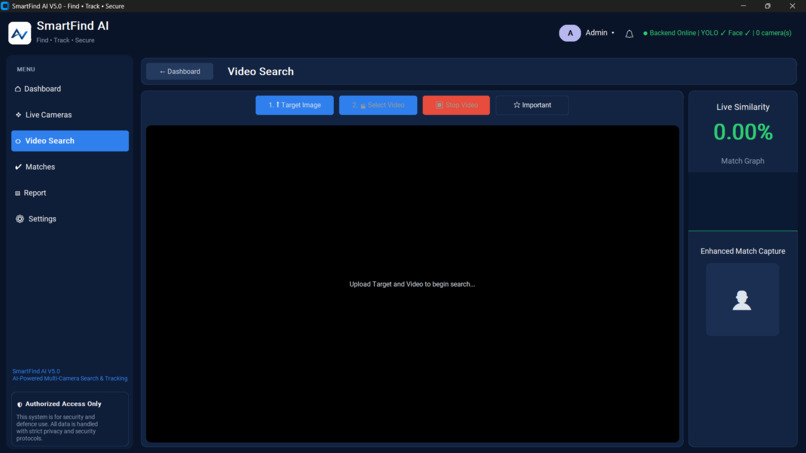The height and width of the screenshot is (453, 806).
Task: Click the Dashboard home icon
Action: (18, 89)
